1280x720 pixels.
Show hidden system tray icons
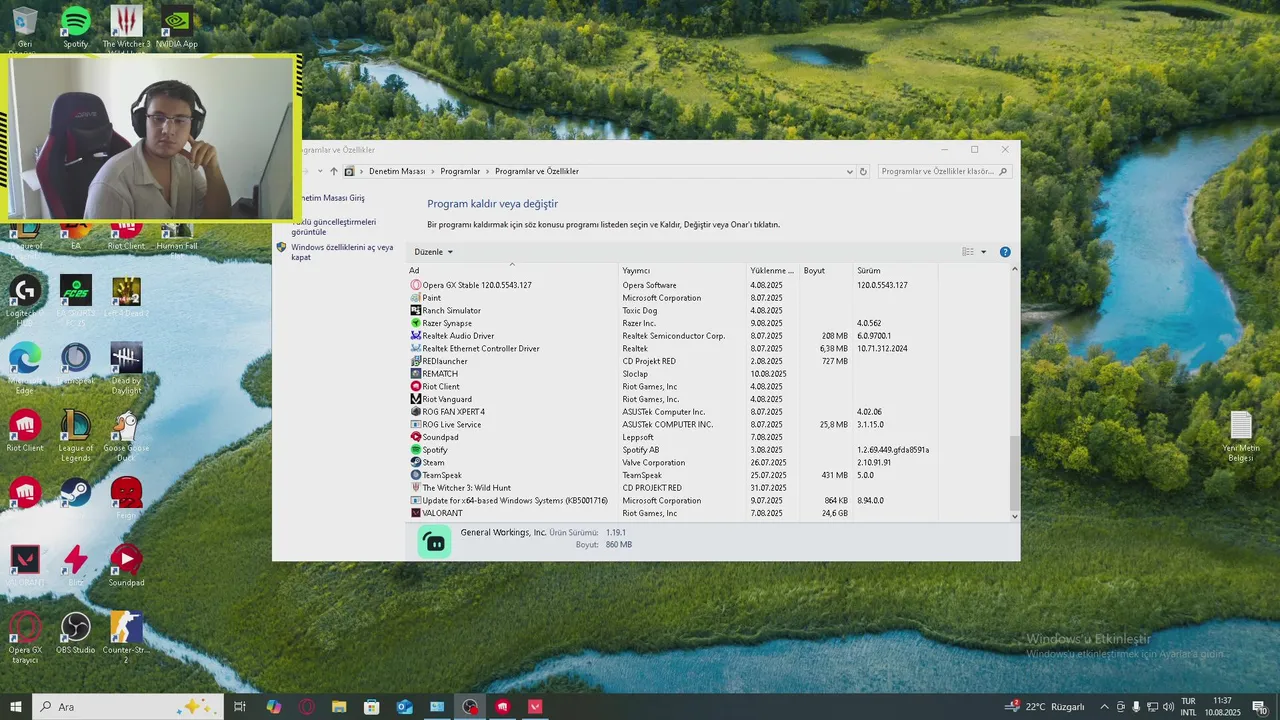(x=1104, y=707)
